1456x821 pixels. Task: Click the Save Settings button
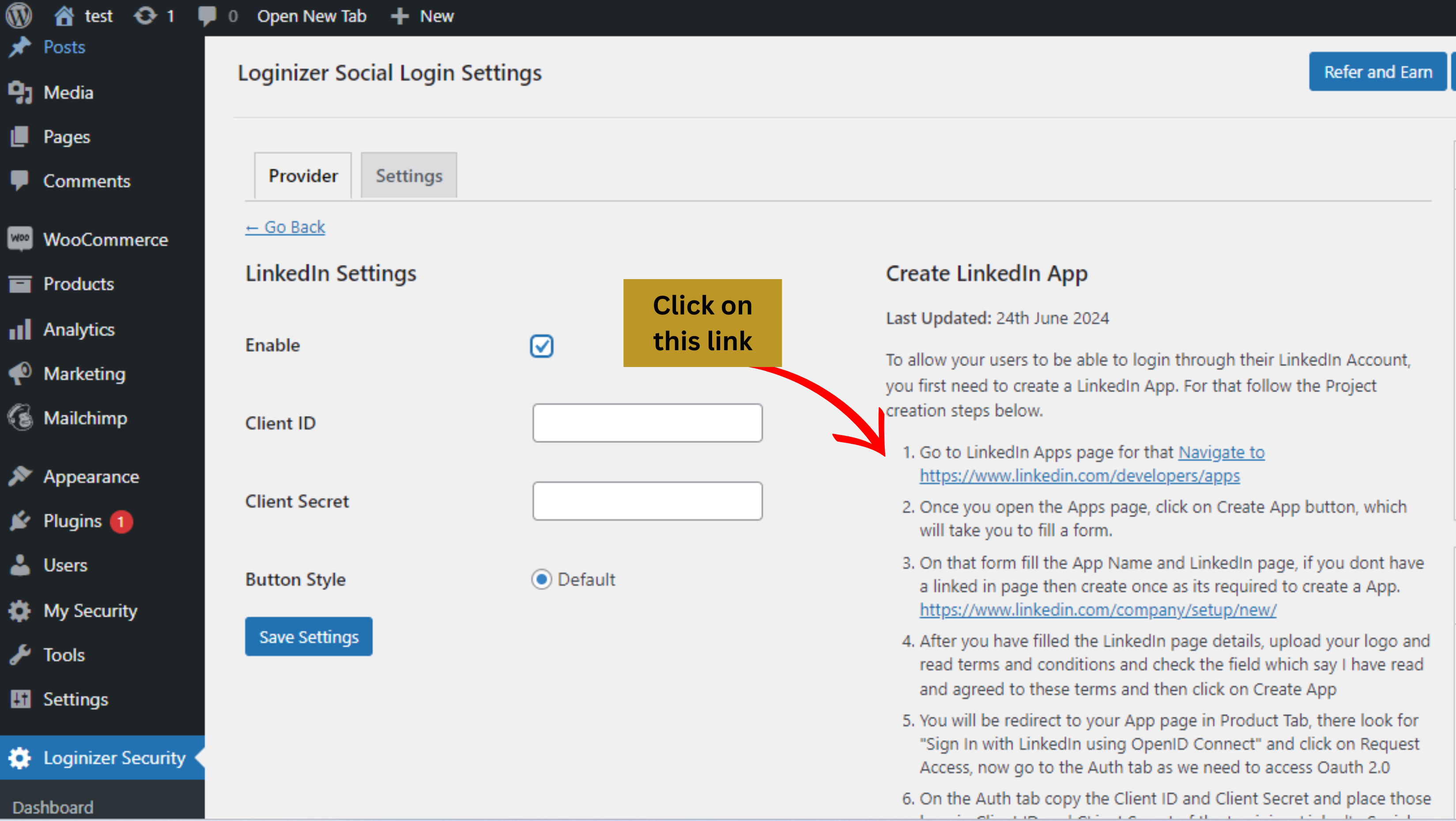click(x=309, y=636)
